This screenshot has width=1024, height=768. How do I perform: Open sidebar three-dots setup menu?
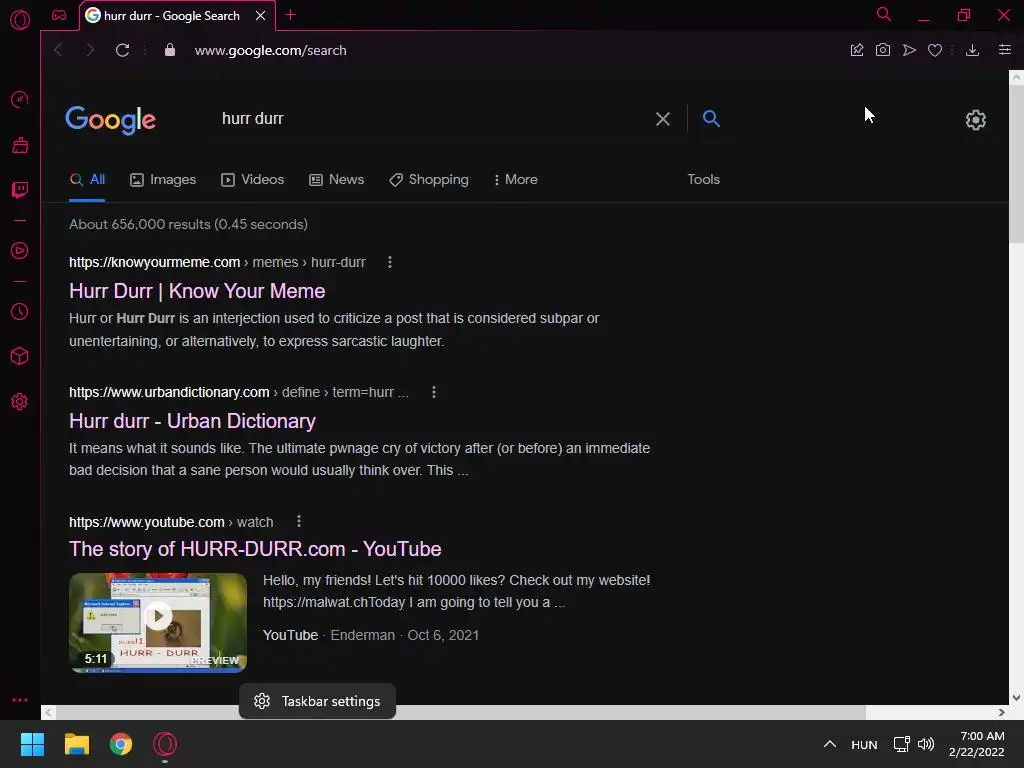click(20, 699)
